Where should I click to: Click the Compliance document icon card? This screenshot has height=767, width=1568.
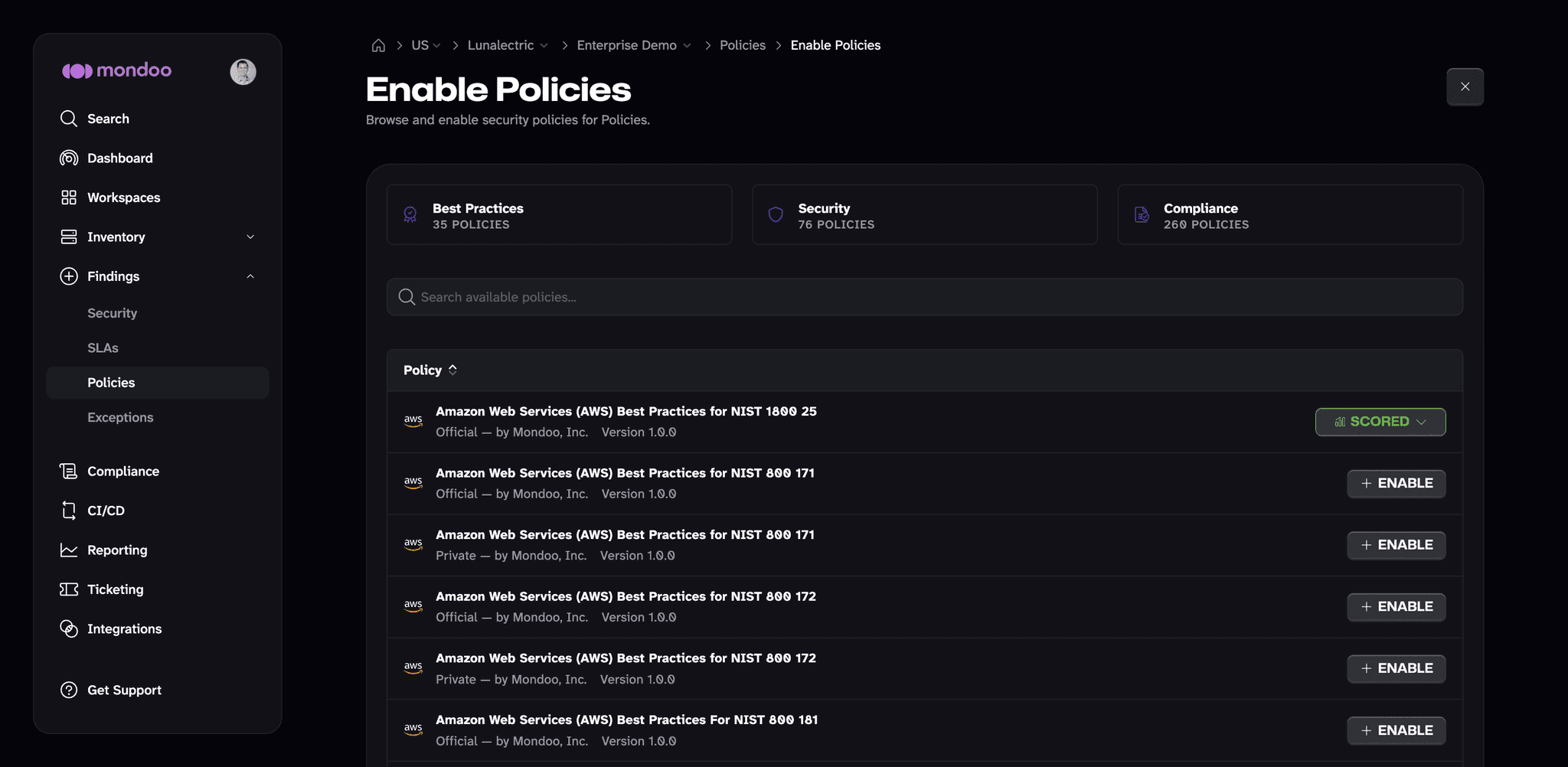pos(1142,214)
